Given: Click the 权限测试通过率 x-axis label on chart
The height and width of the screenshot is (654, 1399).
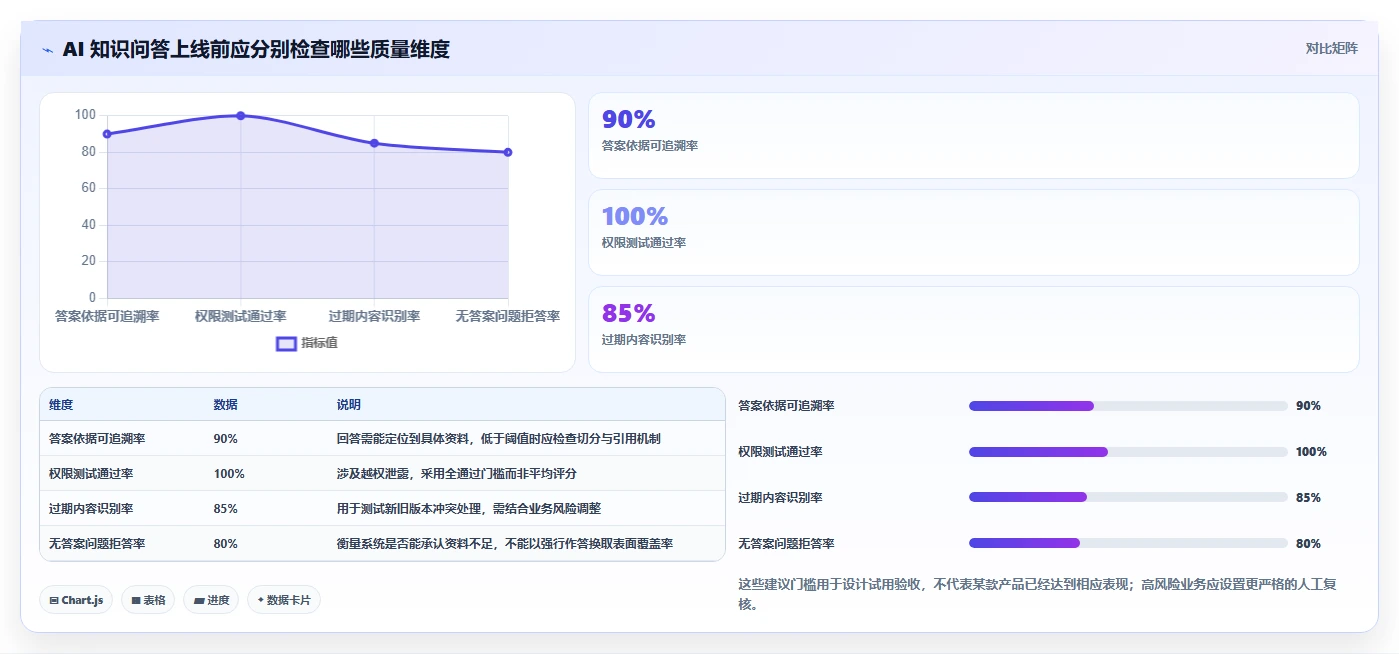Looking at the screenshot, I should [x=241, y=316].
